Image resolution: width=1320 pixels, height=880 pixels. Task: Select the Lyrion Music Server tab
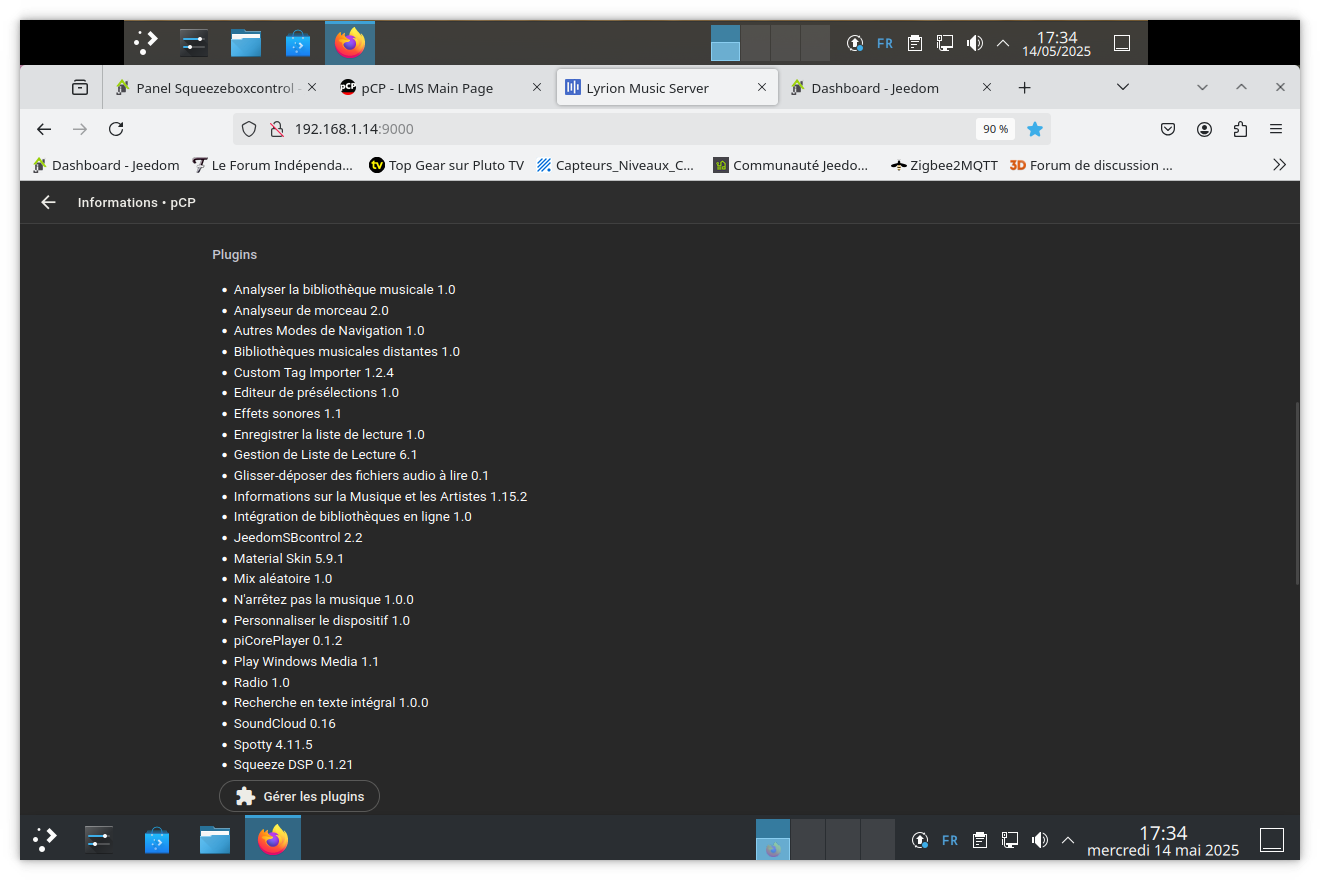click(666, 88)
